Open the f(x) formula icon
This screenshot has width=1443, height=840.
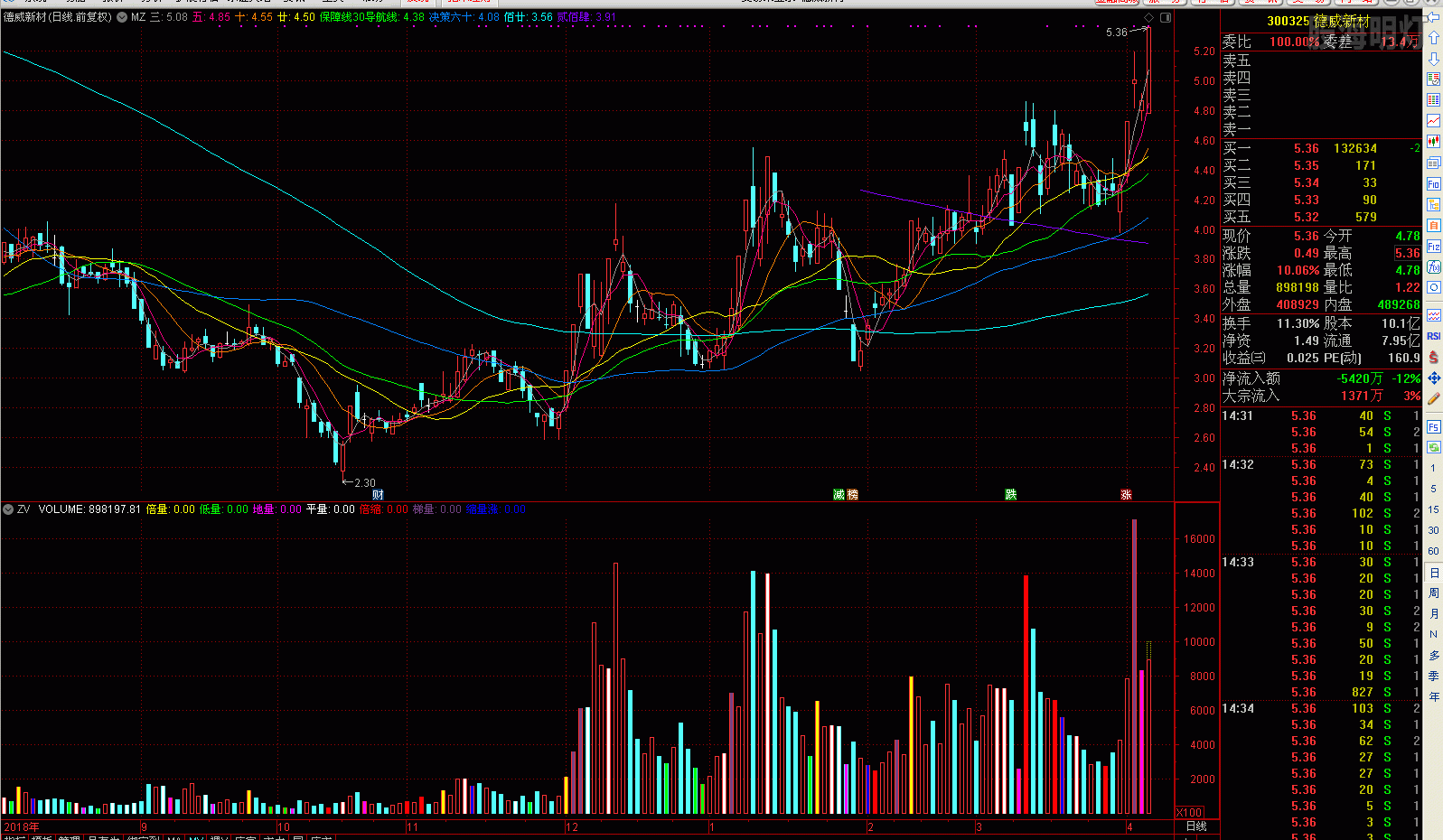tap(1434, 267)
